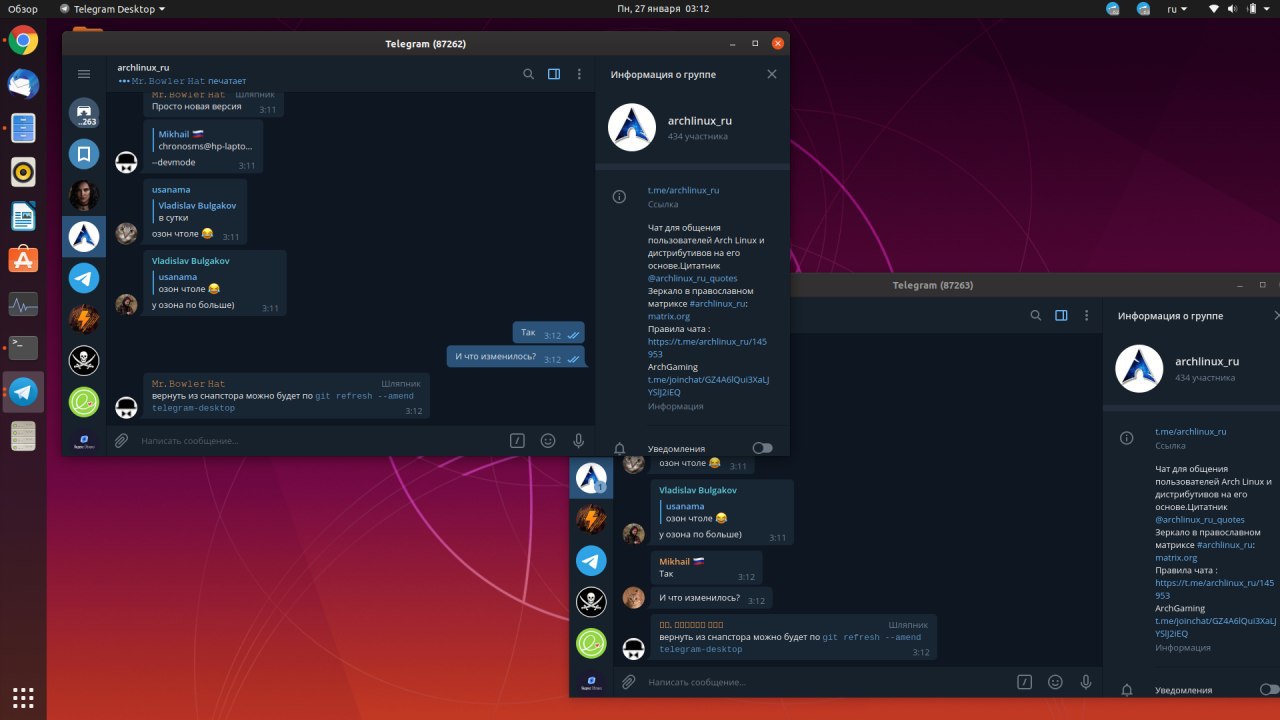
Task: Open orange lightning avatar chat in front window sidebar
Action: 84,318
